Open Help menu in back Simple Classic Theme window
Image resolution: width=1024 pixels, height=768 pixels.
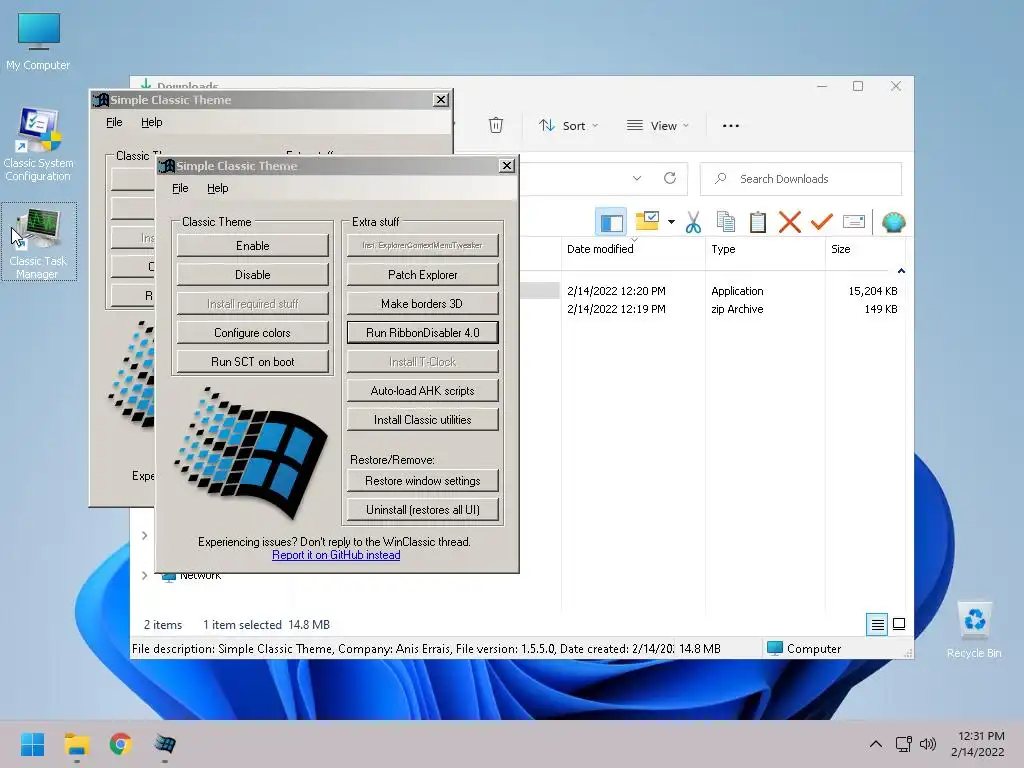(x=152, y=122)
